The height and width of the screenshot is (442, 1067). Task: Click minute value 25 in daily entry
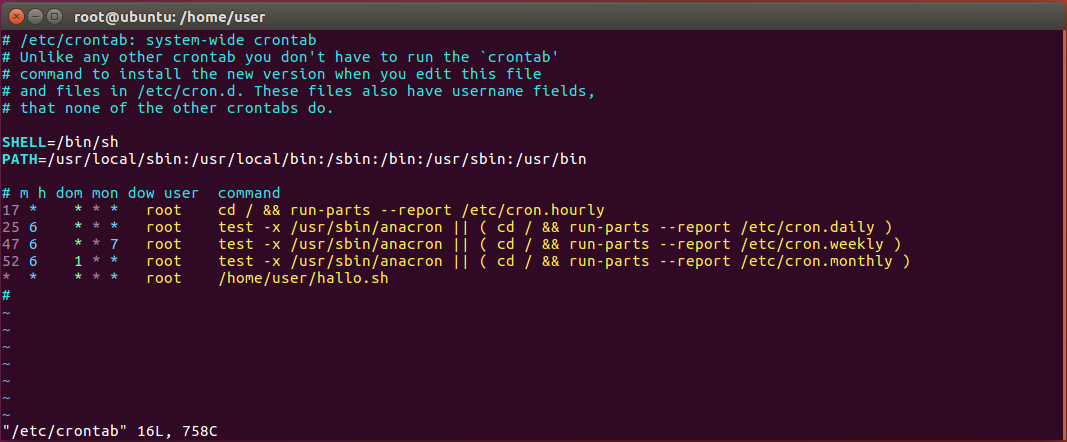coord(11,227)
